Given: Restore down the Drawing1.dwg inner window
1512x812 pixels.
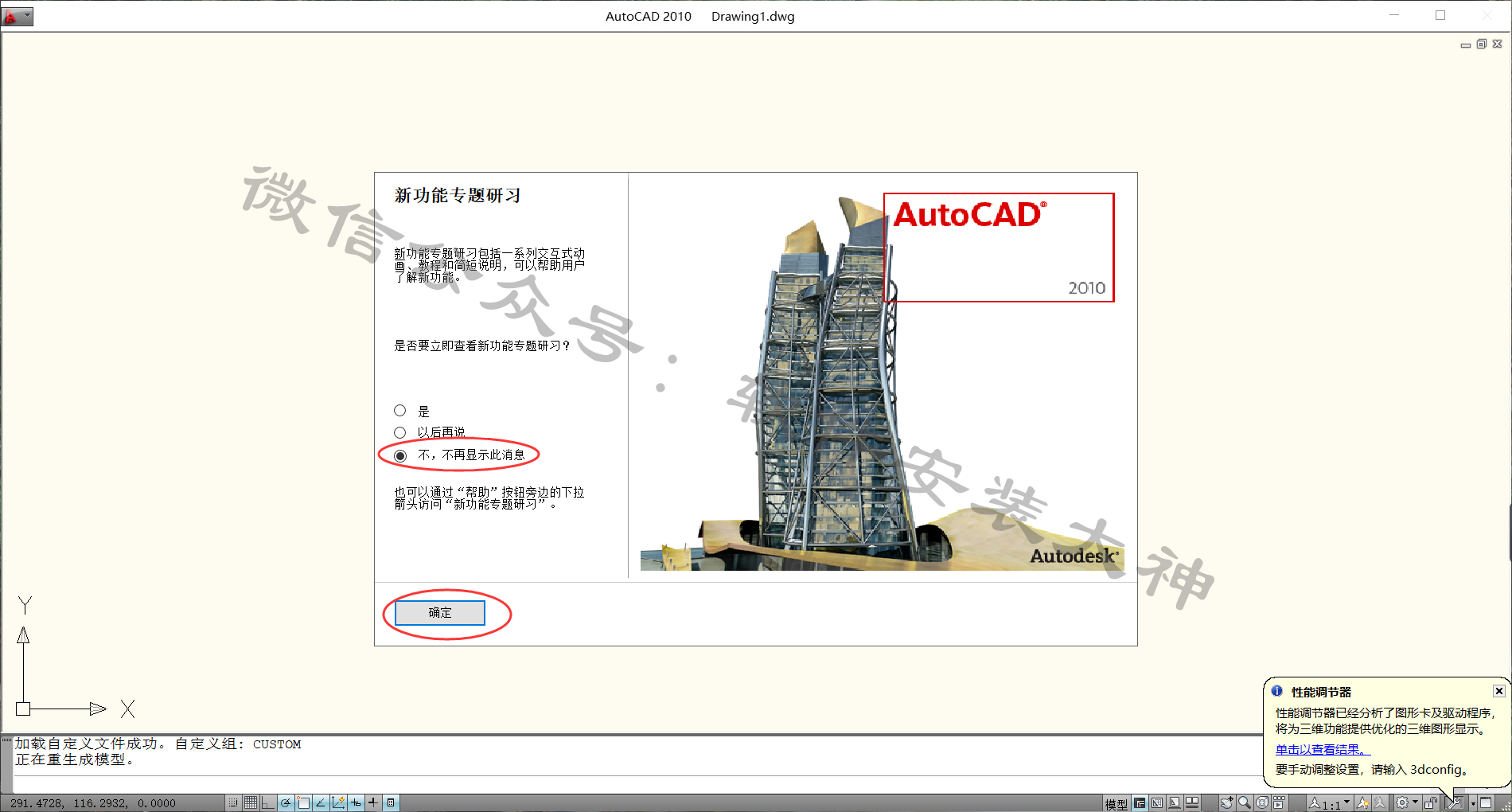Looking at the screenshot, I should click(1482, 45).
